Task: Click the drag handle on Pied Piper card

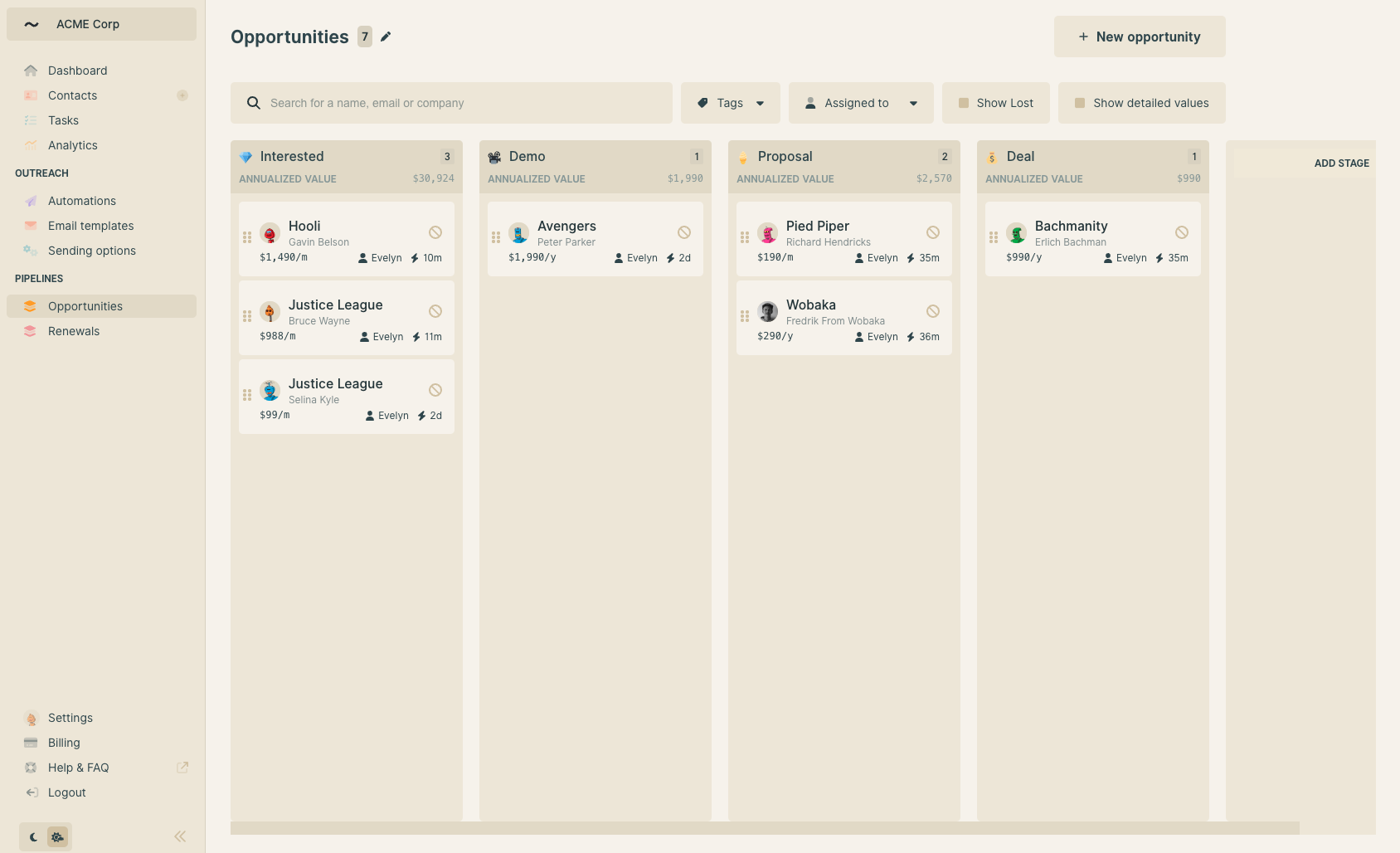Action: (x=745, y=237)
